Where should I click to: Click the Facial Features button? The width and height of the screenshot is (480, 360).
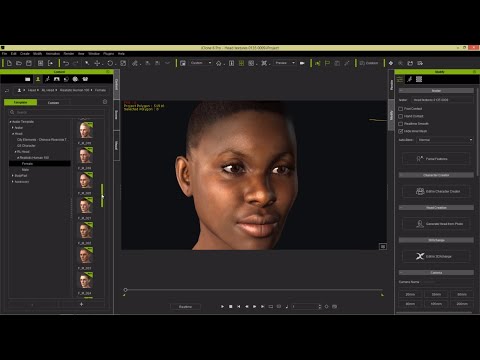pos(436,159)
